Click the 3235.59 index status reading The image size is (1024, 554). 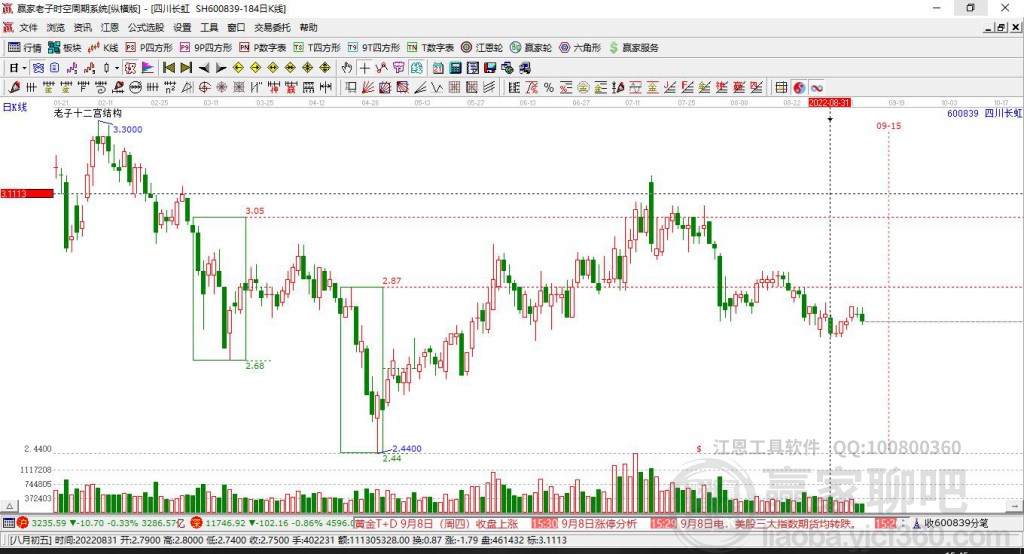[49, 523]
